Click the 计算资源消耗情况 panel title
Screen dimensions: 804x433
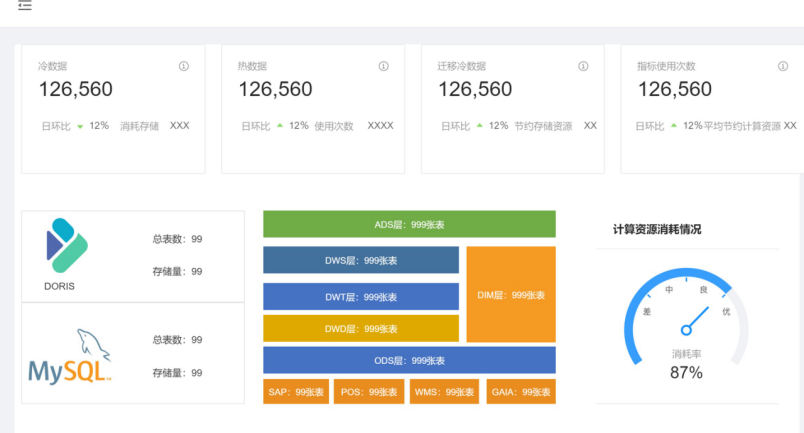tap(657, 229)
